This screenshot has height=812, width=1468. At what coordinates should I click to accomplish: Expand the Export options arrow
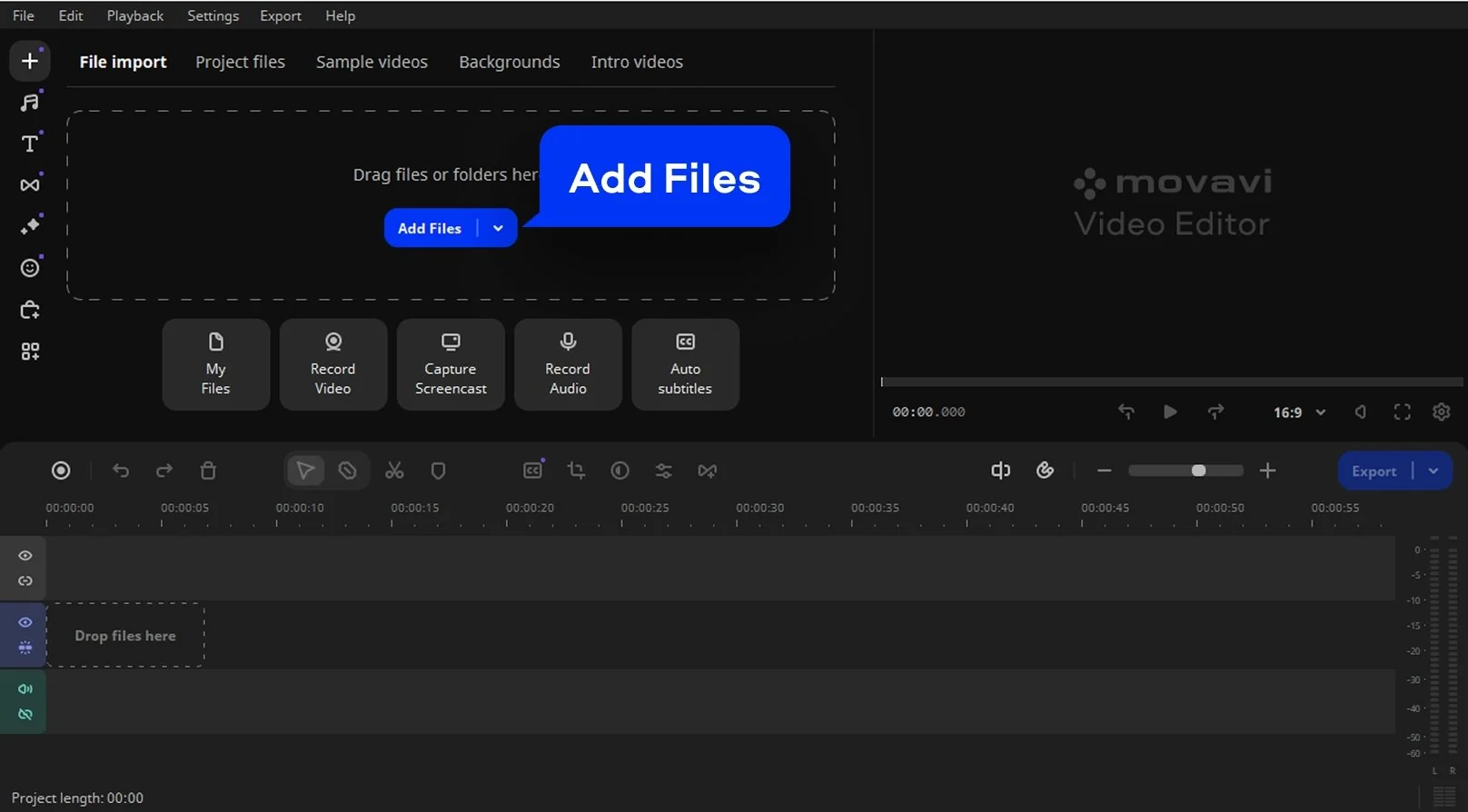point(1433,470)
